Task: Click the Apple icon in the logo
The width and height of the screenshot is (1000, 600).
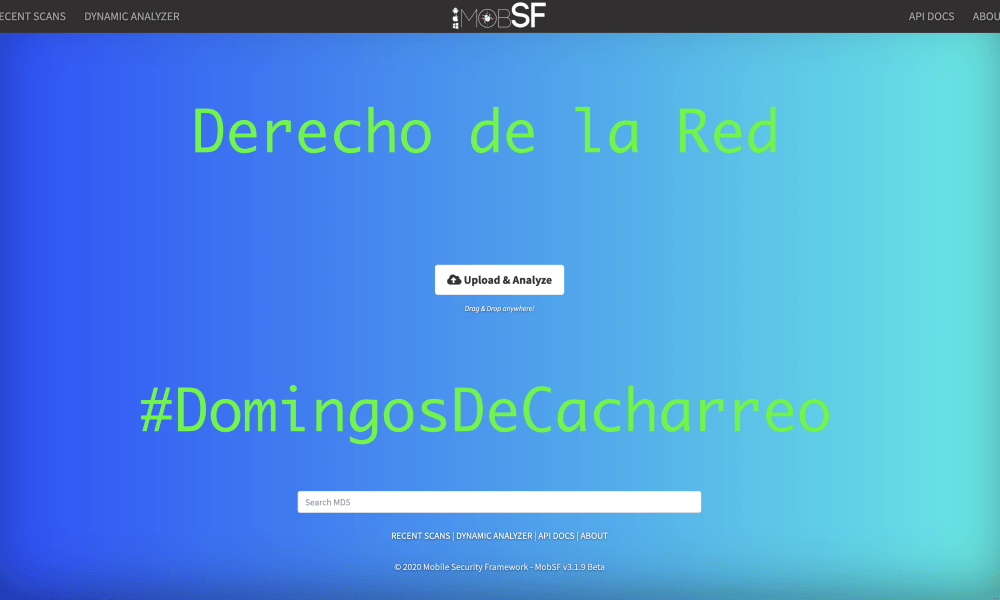Action: point(456,18)
